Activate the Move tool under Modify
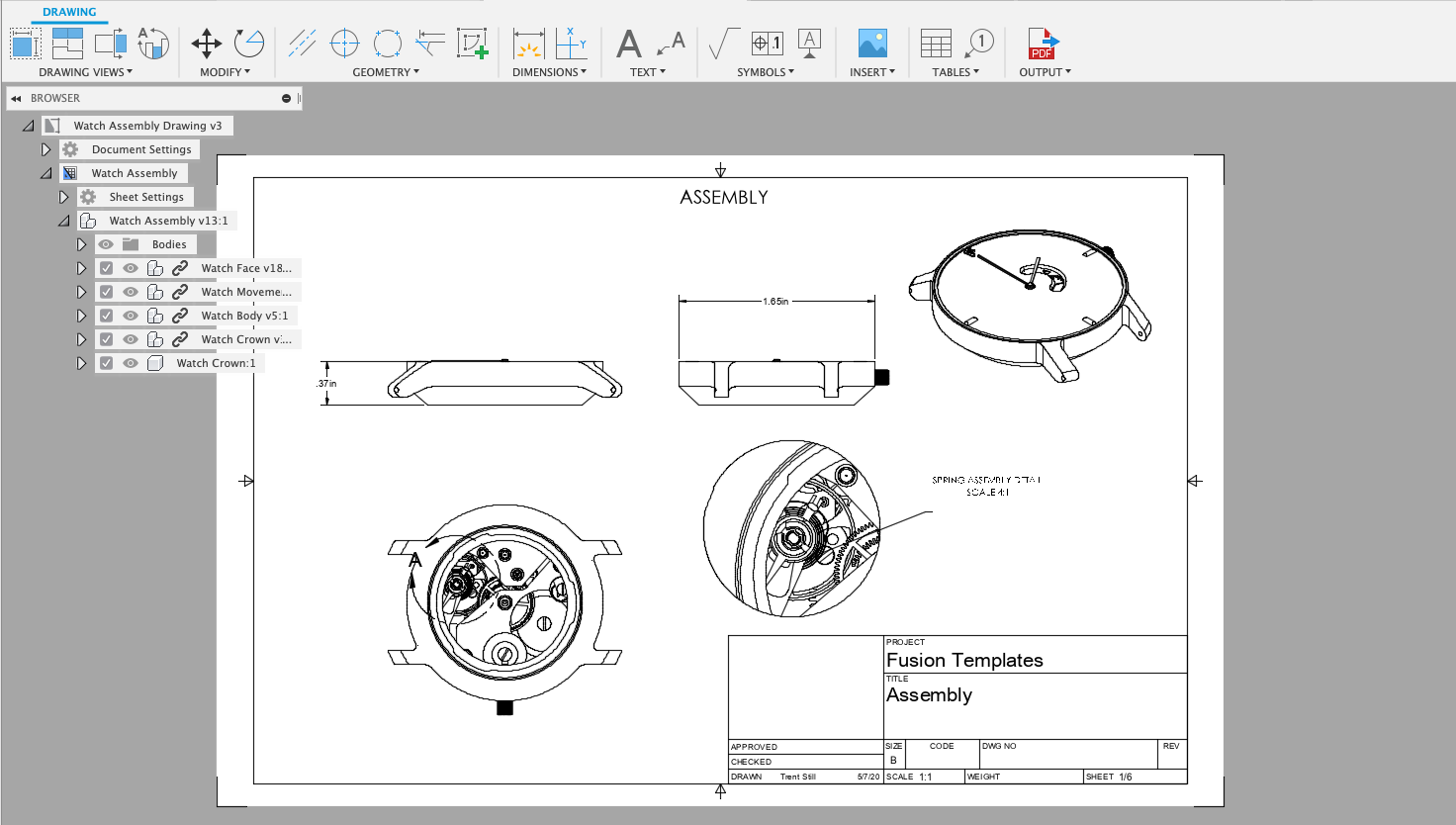This screenshot has width=1456, height=825. pyautogui.click(x=206, y=44)
